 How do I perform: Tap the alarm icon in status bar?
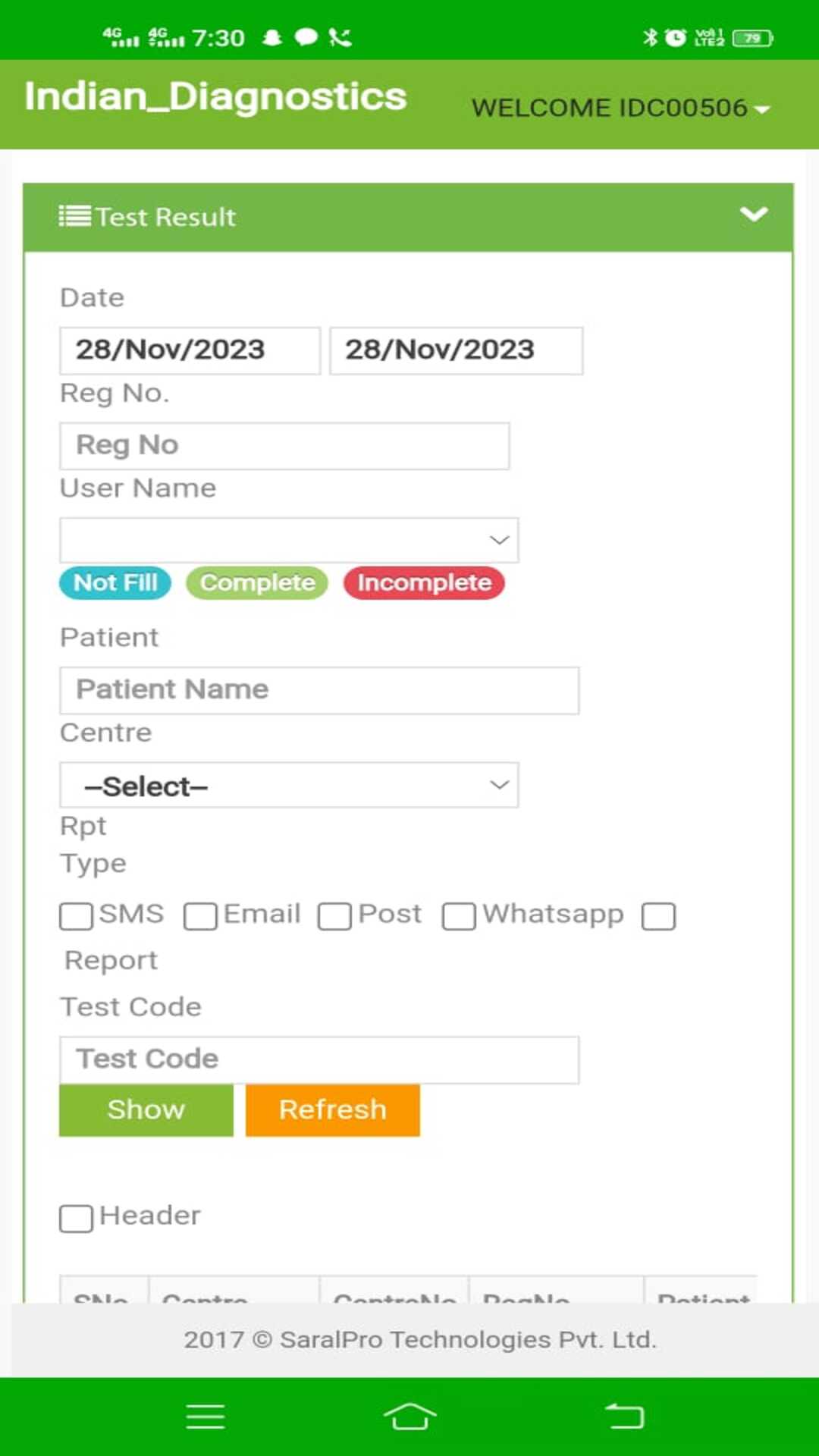click(675, 37)
